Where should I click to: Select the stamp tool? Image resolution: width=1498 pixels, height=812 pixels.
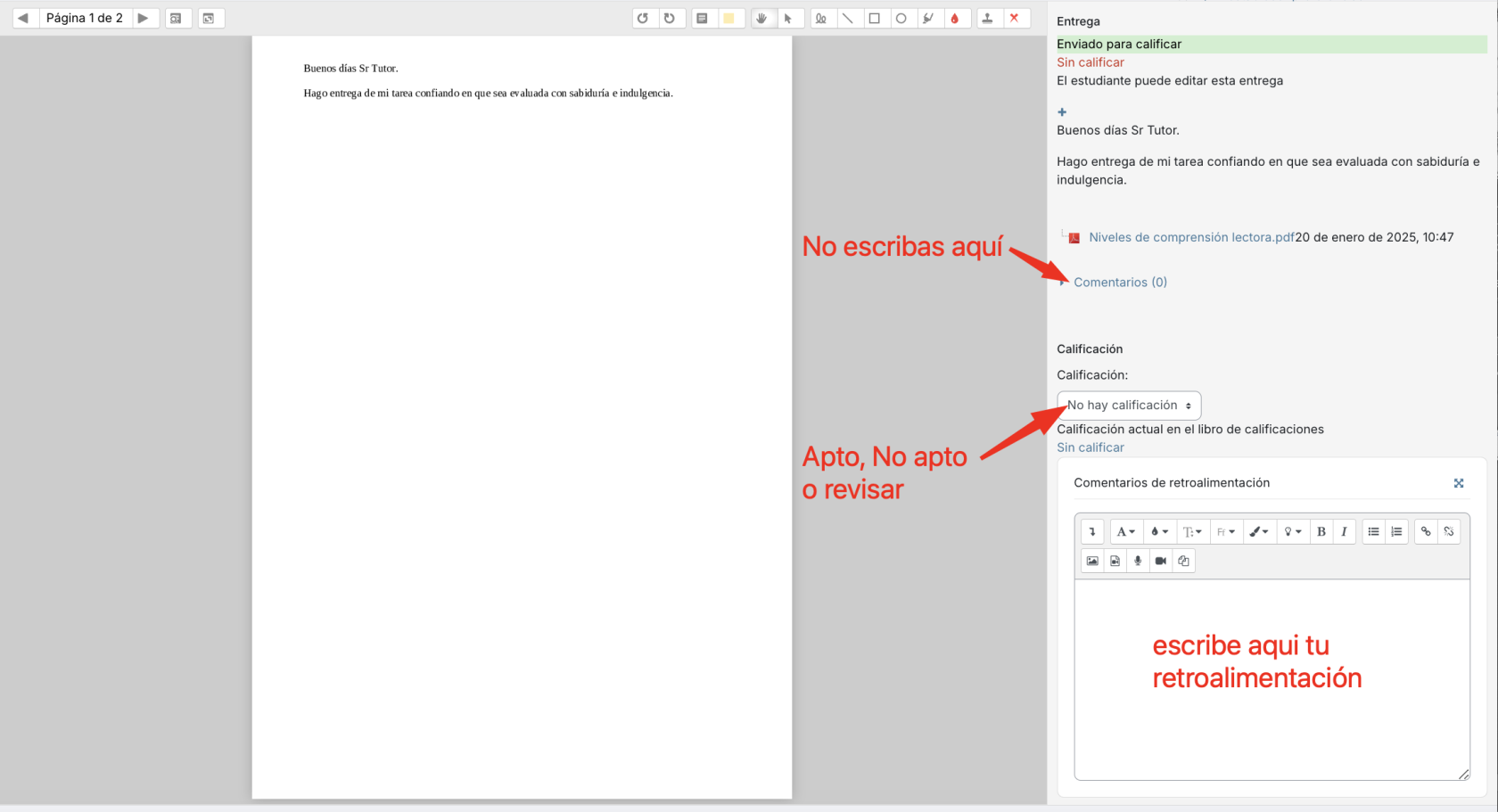coord(988,18)
